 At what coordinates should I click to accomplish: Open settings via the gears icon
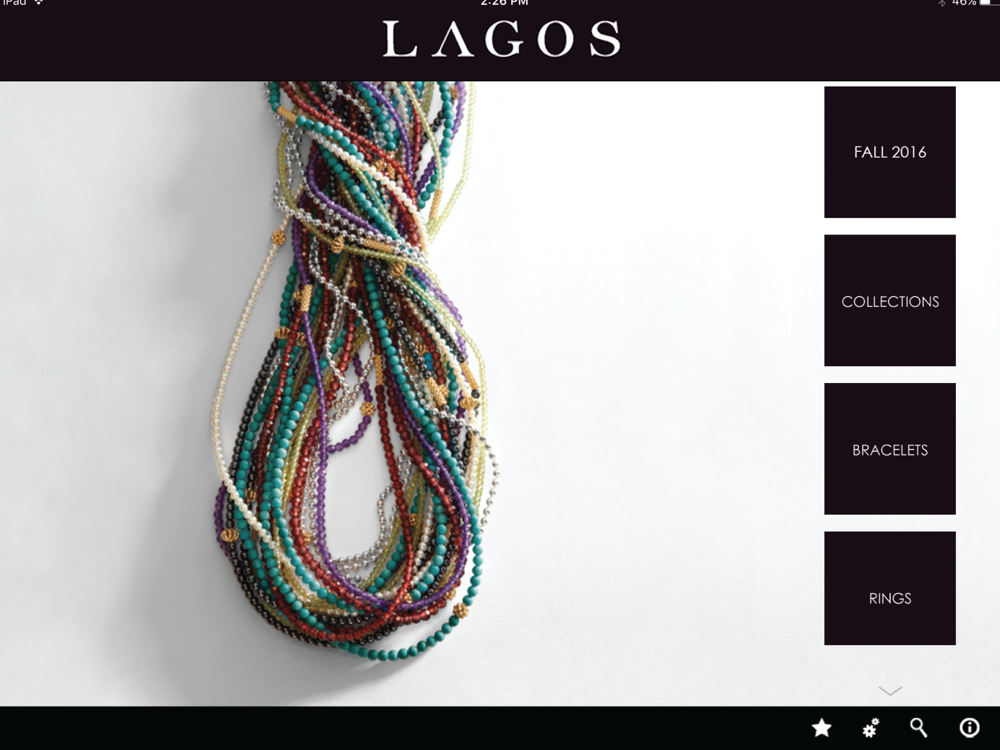point(871,728)
